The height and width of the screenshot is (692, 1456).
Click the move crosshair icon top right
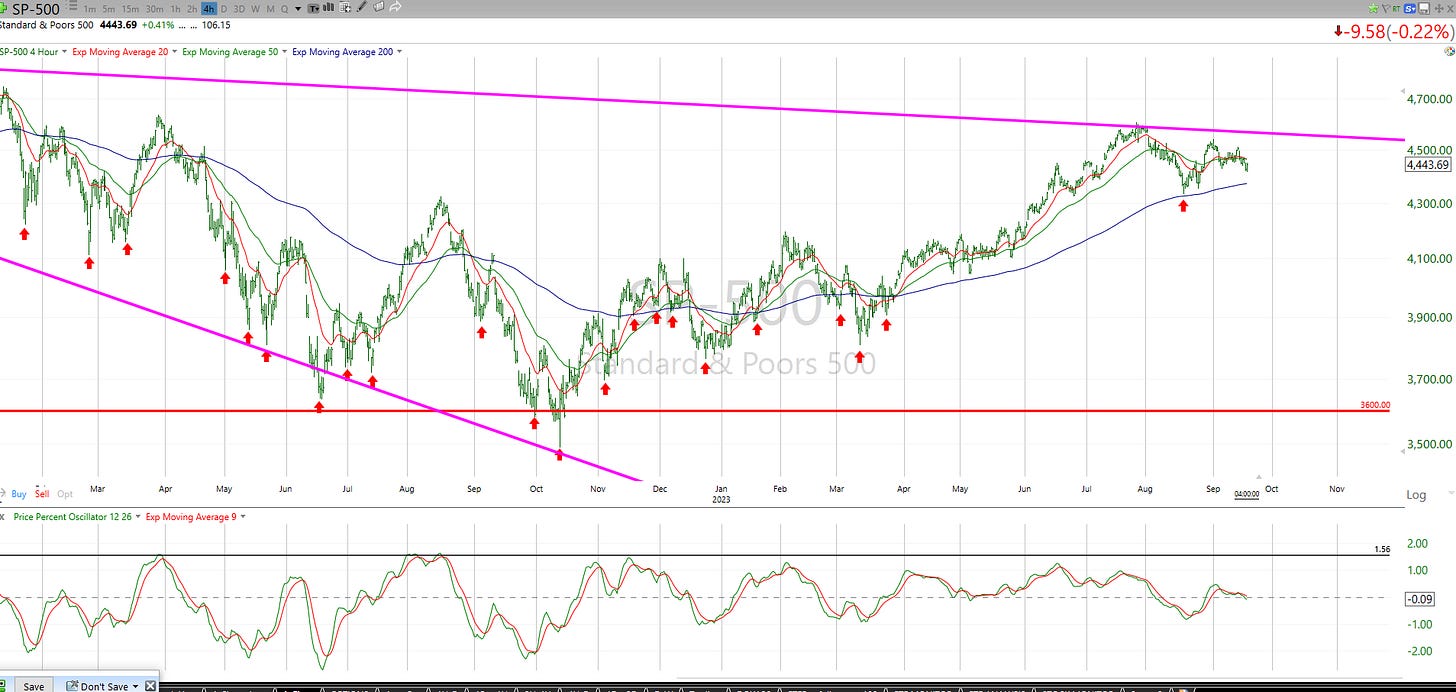[1439, 9]
